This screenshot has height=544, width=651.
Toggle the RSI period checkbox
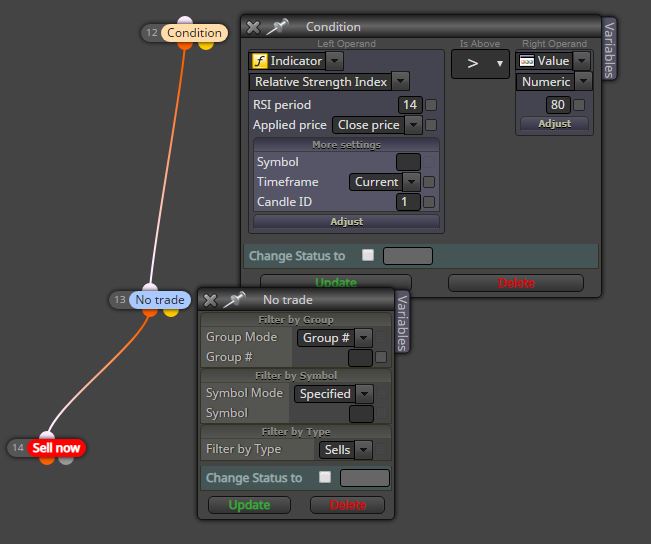(x=431, y=105)
